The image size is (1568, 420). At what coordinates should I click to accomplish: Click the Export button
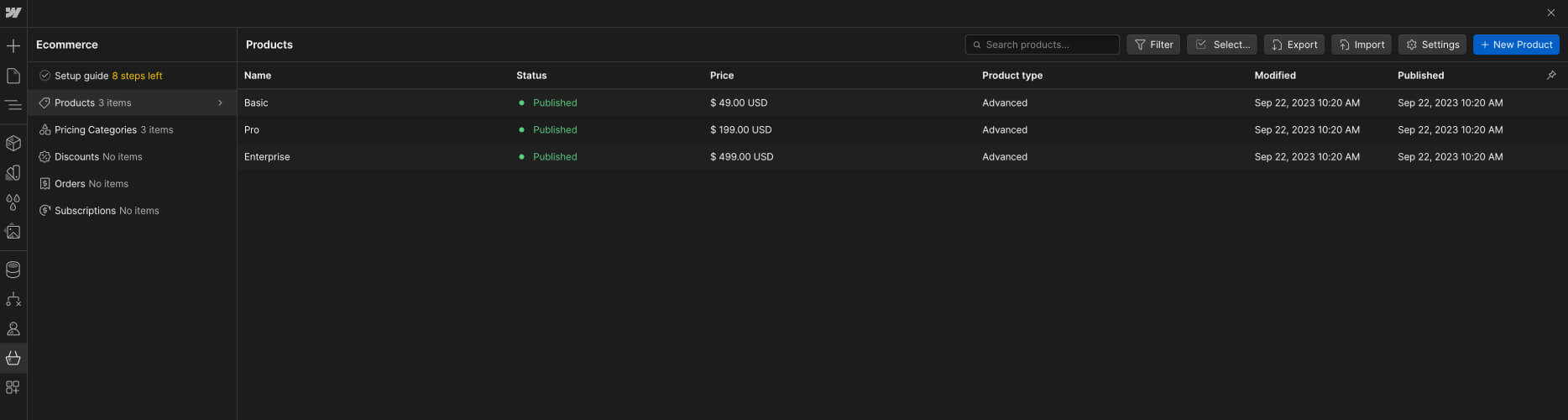click(1294, 45)
